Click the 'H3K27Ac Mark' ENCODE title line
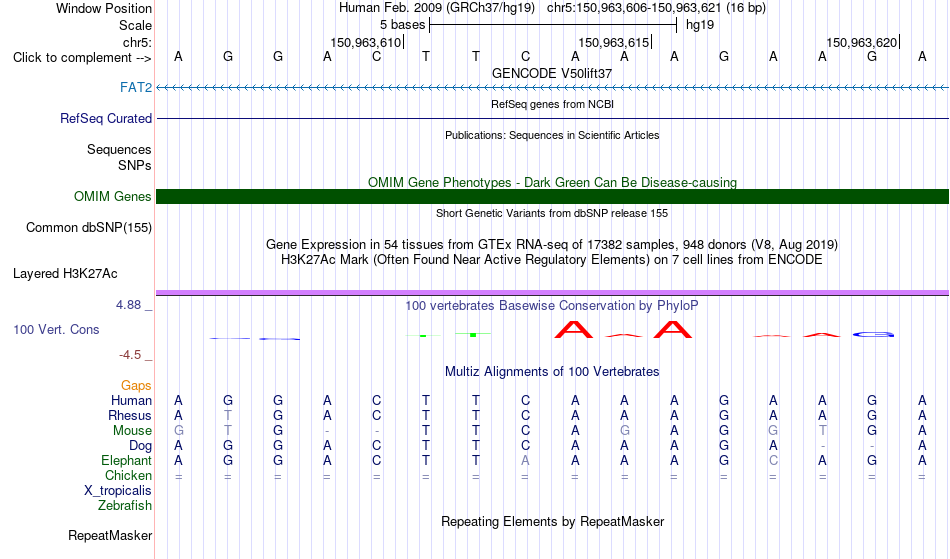 (x=552, y=260)
